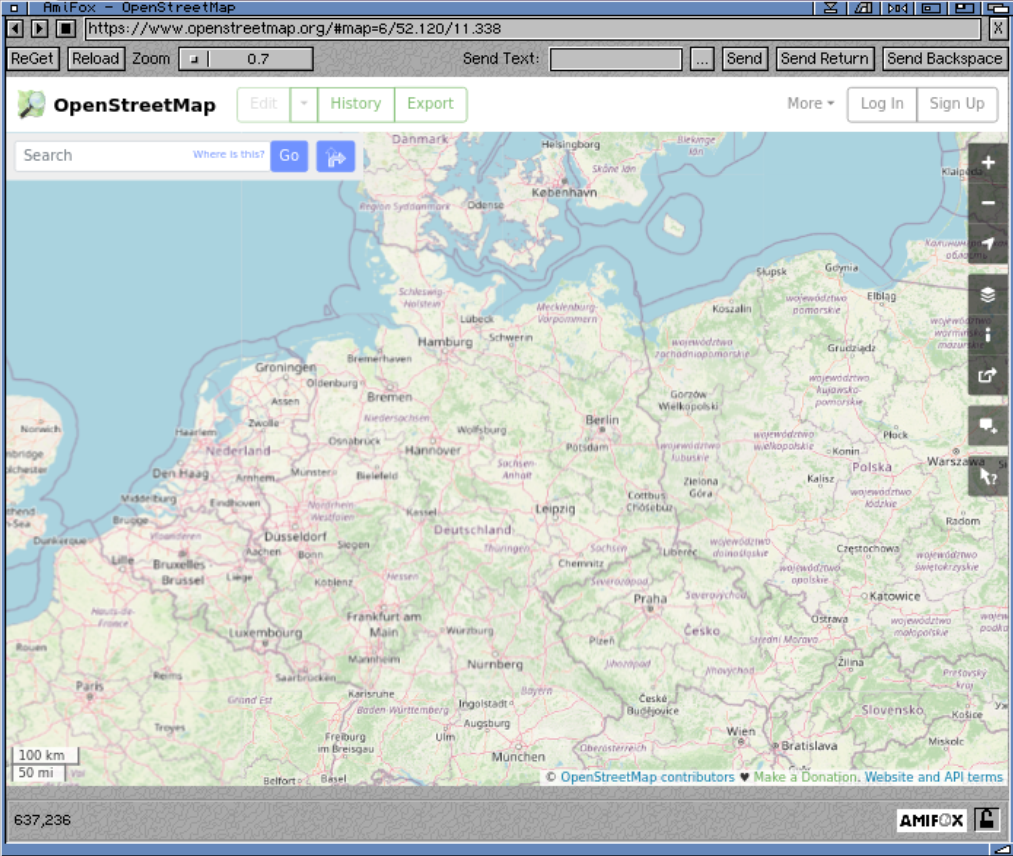The image size is (1013, 856).
Task: Click the padlock security icon in status bar
Action: 987,820
